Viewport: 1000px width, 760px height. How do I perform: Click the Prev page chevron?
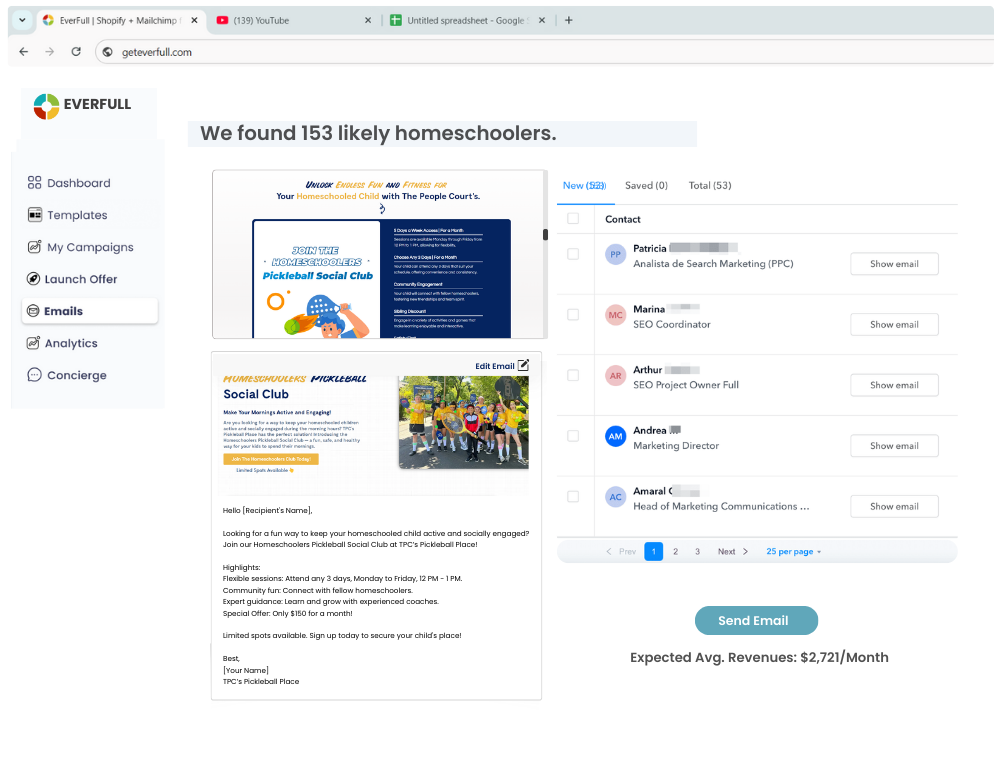coord(608,552)
